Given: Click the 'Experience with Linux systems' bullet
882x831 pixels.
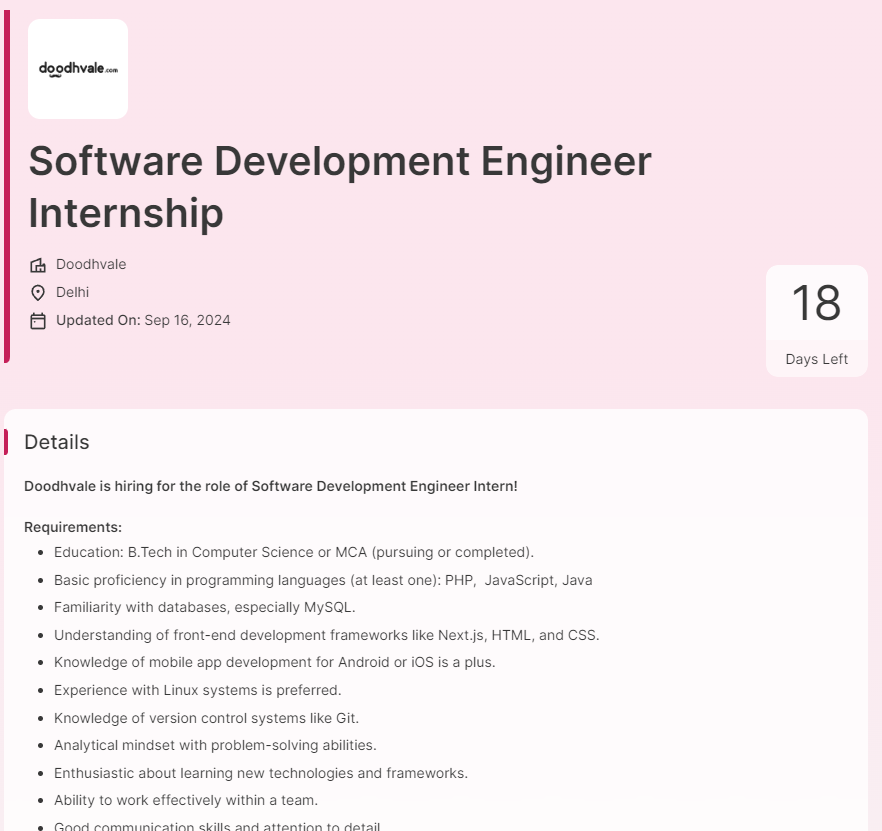Looking at the screenshot, I should 197,690.
